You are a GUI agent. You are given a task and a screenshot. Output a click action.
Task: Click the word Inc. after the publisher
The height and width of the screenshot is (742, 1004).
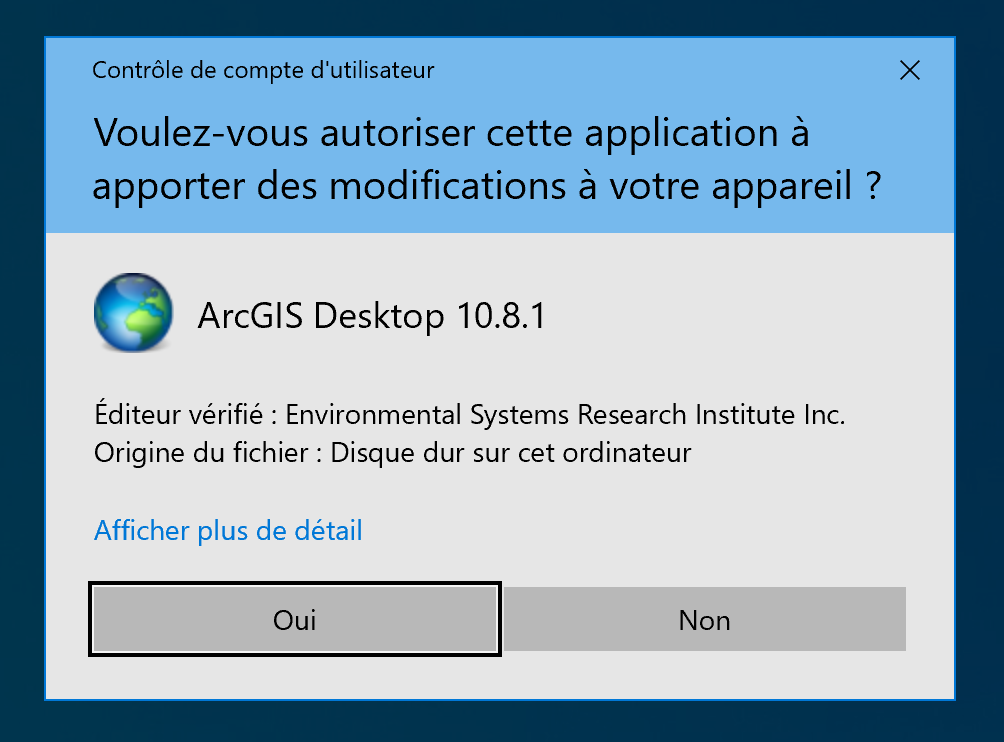point(826,414)
